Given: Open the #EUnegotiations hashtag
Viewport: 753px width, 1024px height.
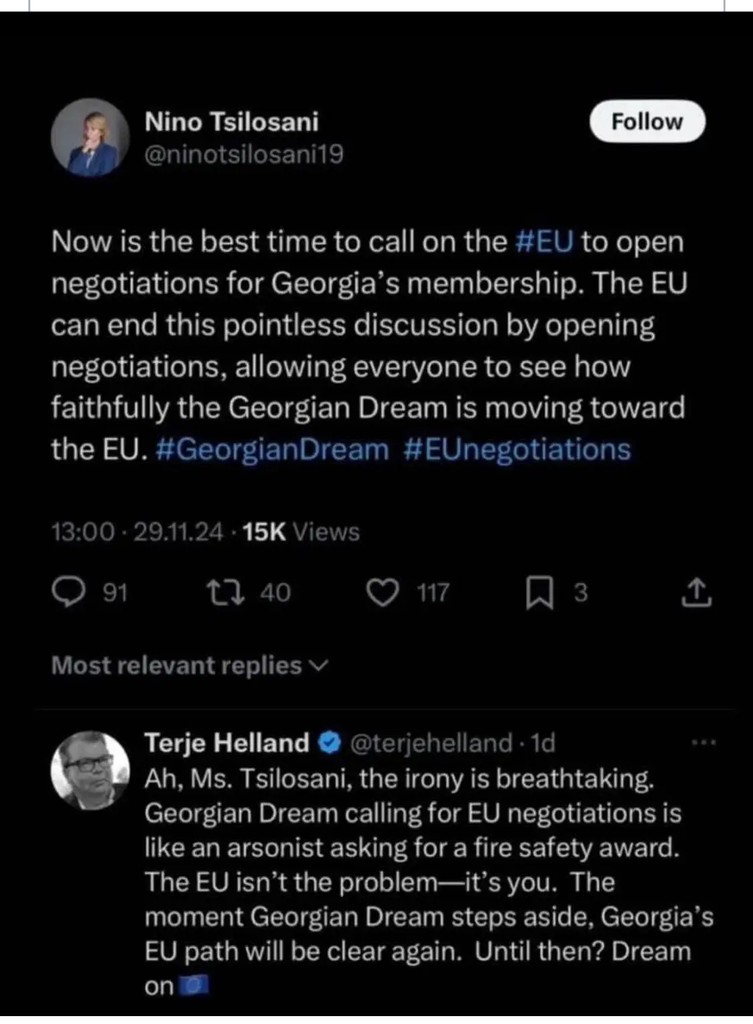Looking at the screenshot, I should 518,449.
